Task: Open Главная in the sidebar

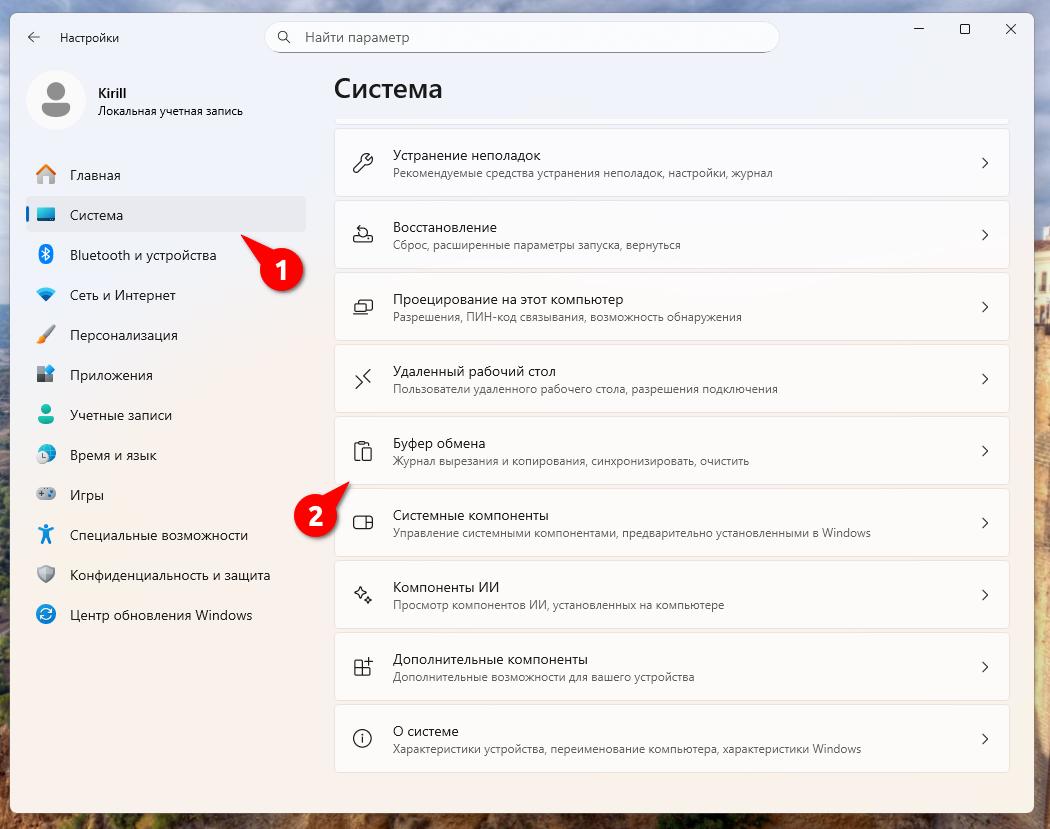Action: pyautogui.click(x=95, y=175)
